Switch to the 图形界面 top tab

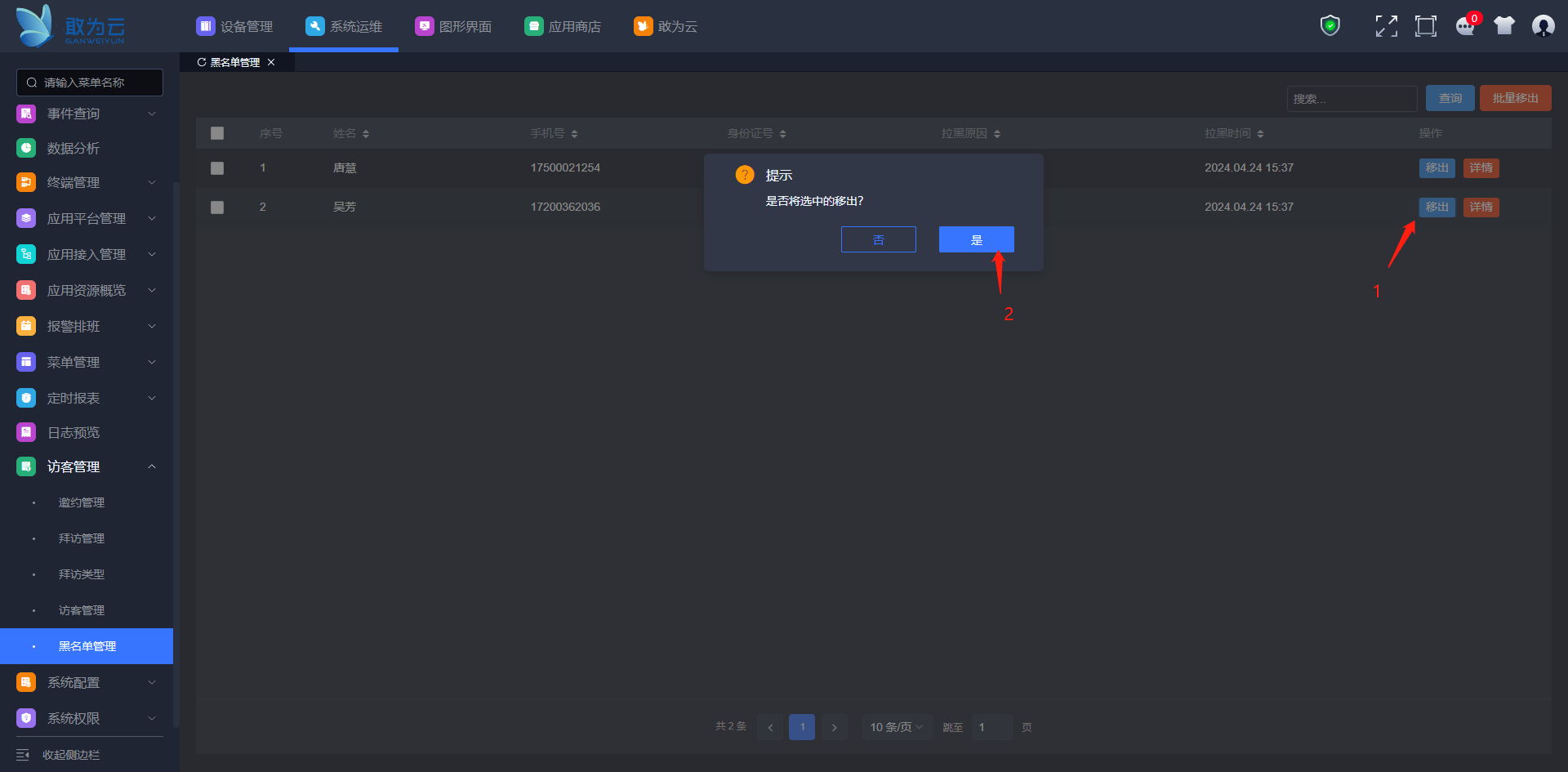tap(453, 26)
